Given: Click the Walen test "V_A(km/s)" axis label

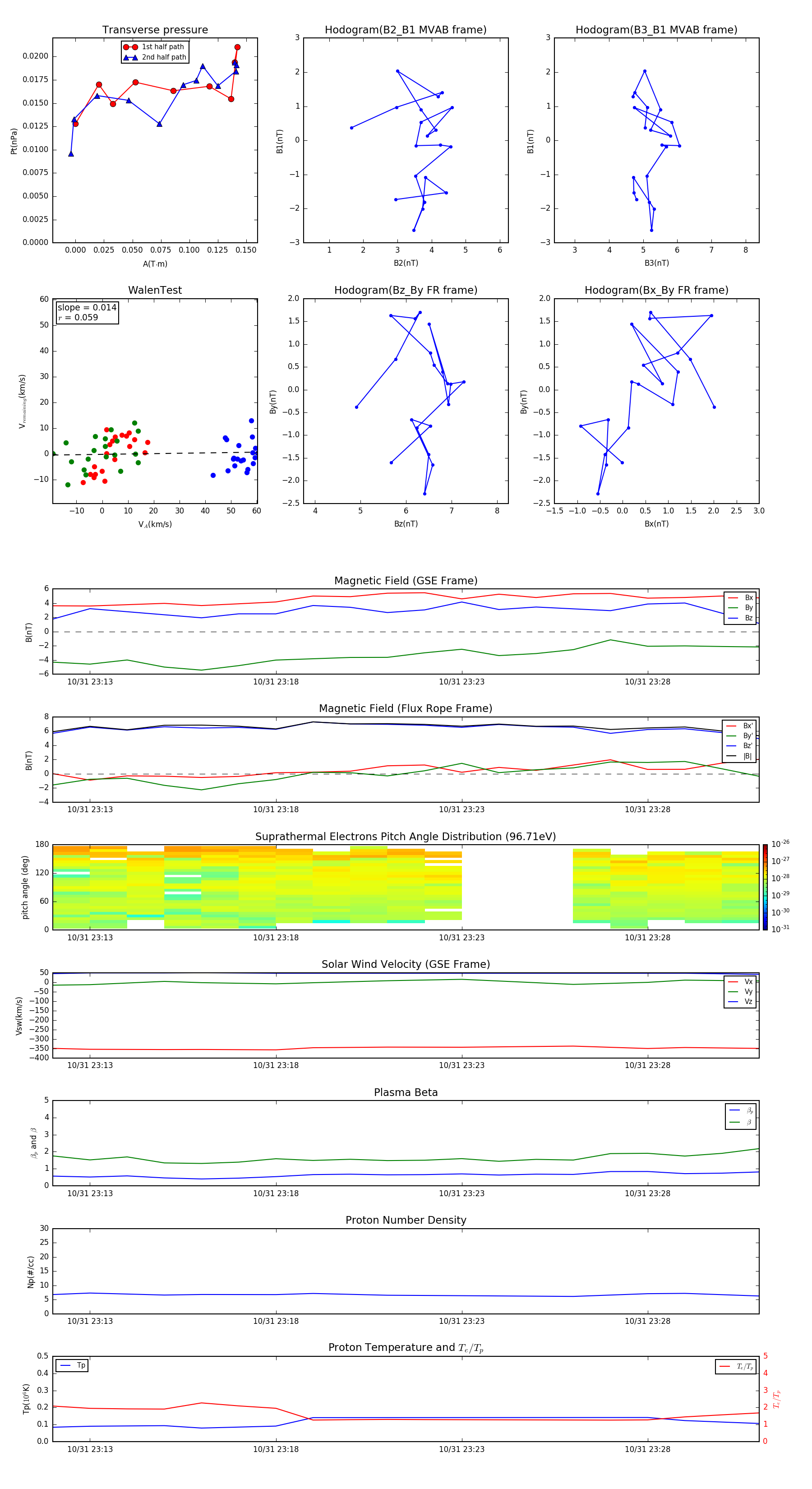Looking at the screenshot, I should click(155, 524).
